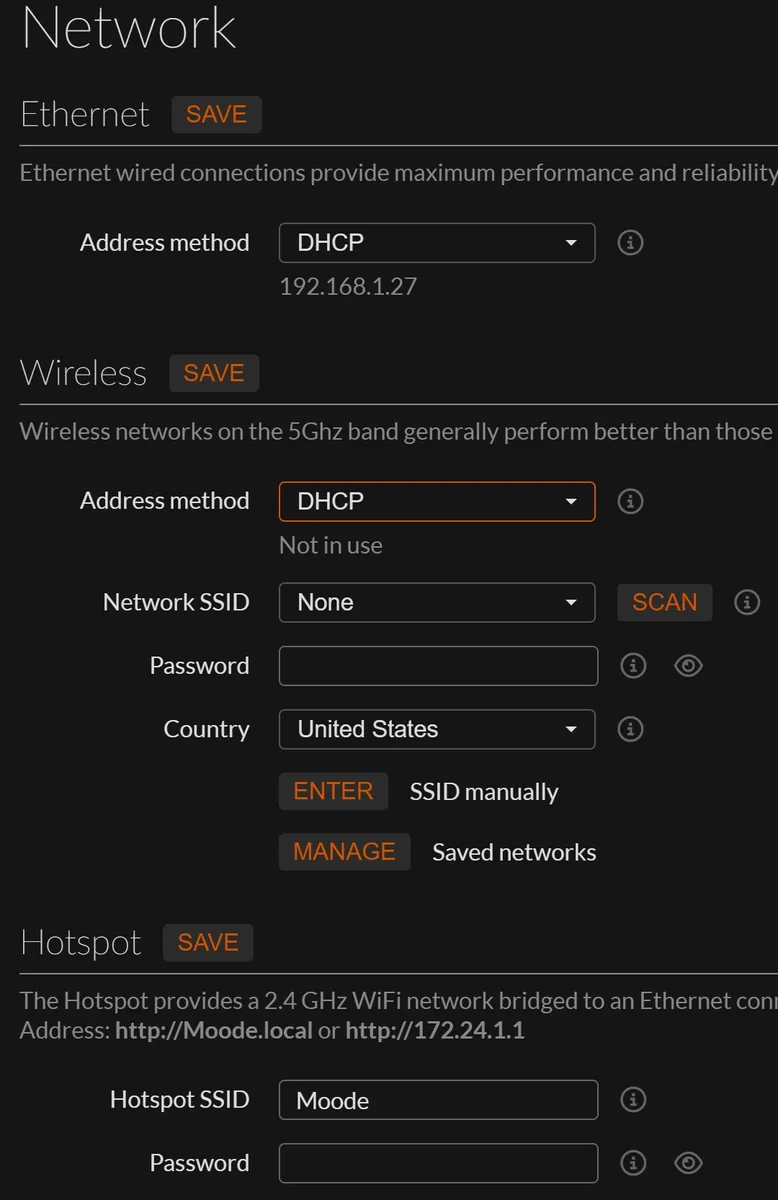
Task: Save the Hotspot settings
Action: 208,942
